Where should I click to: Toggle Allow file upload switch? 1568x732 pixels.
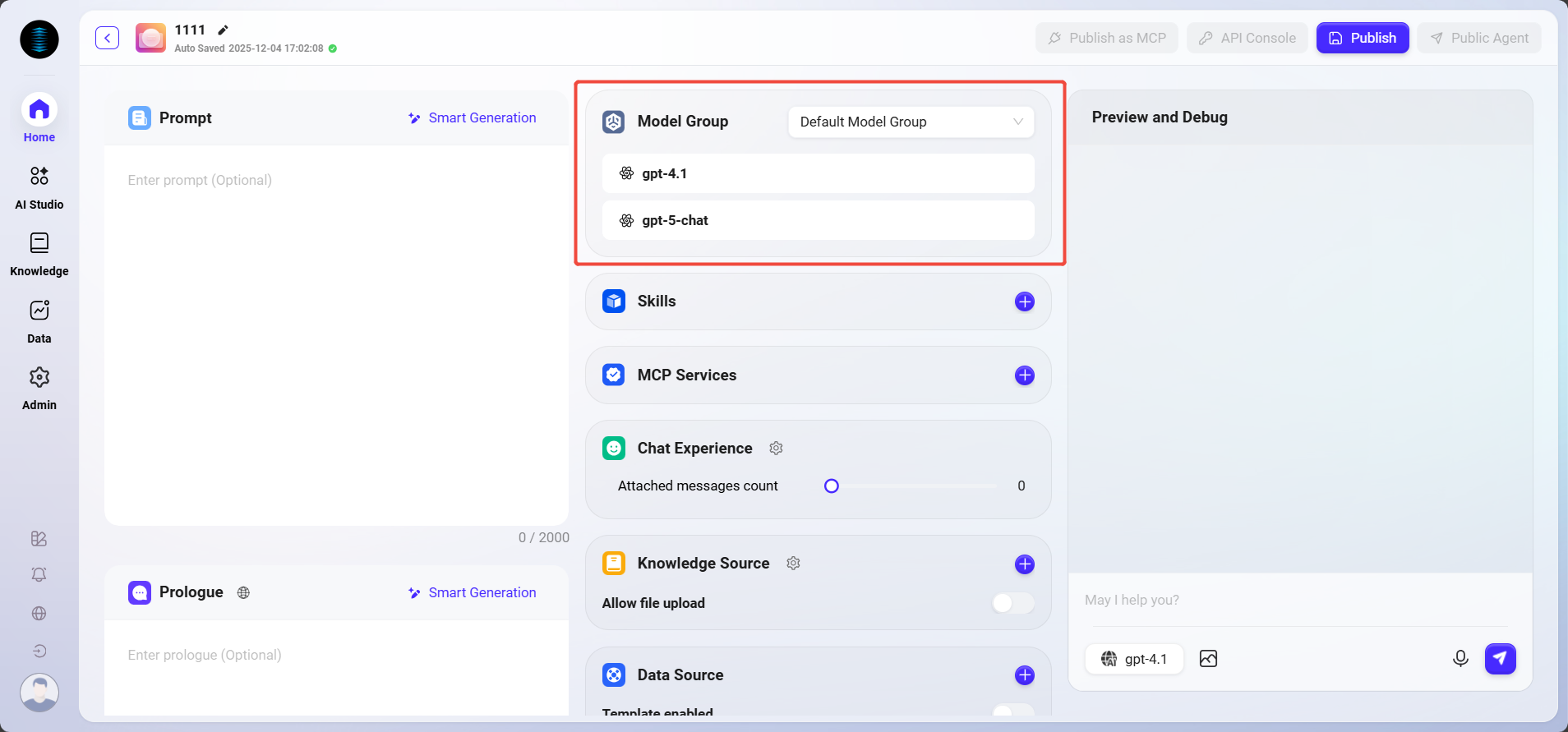click(1012, 603)
